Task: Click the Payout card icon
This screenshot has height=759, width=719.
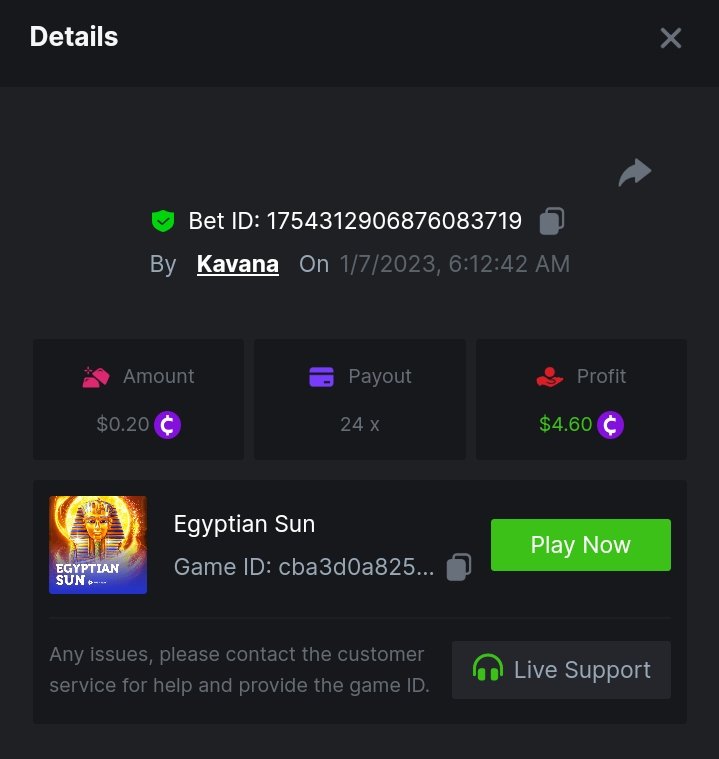Action: click(x=321, y=377)
